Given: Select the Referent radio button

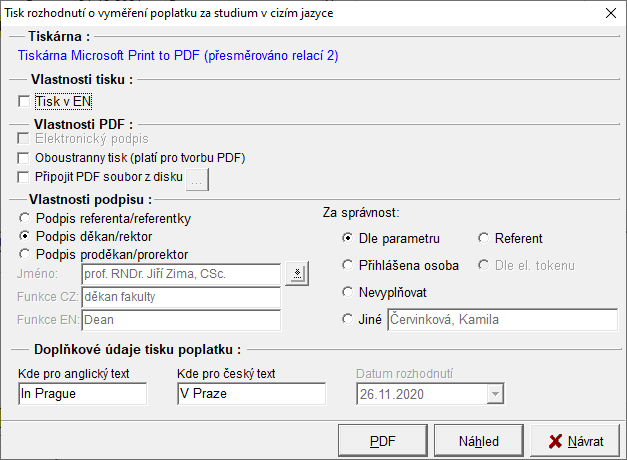Looking at the screenshot, I should [x=483, y=238].
